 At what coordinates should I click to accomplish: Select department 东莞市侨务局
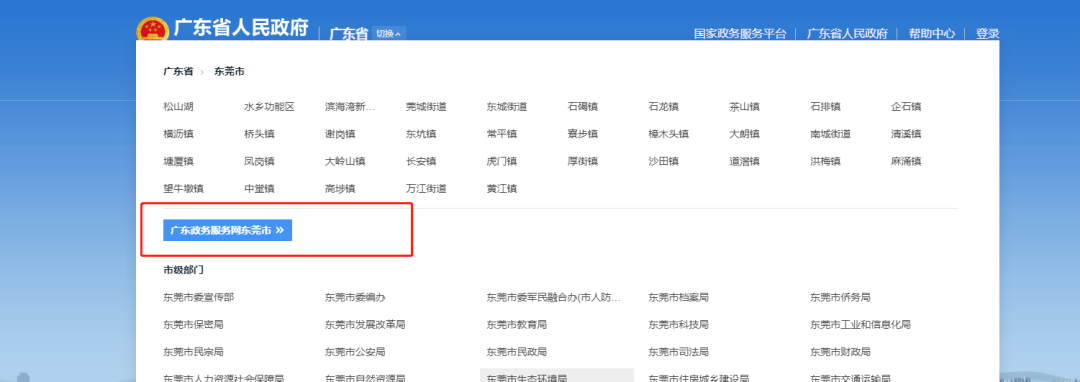[840, 297]
